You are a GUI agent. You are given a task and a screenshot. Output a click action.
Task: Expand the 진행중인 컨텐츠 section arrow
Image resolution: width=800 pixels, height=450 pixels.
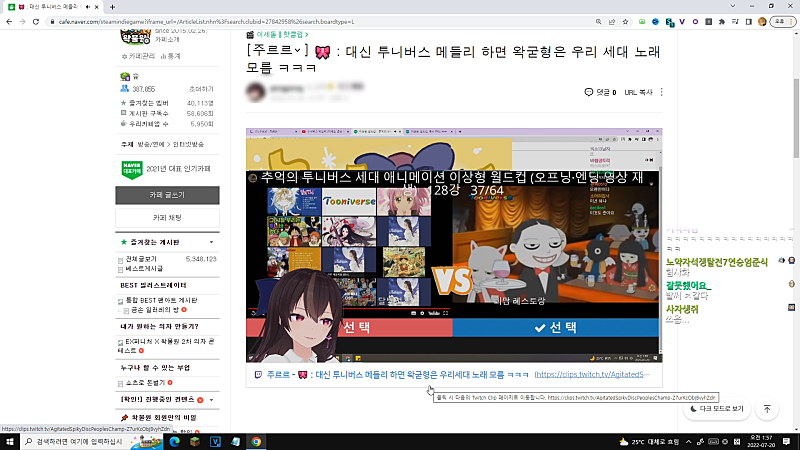(211, 400)
